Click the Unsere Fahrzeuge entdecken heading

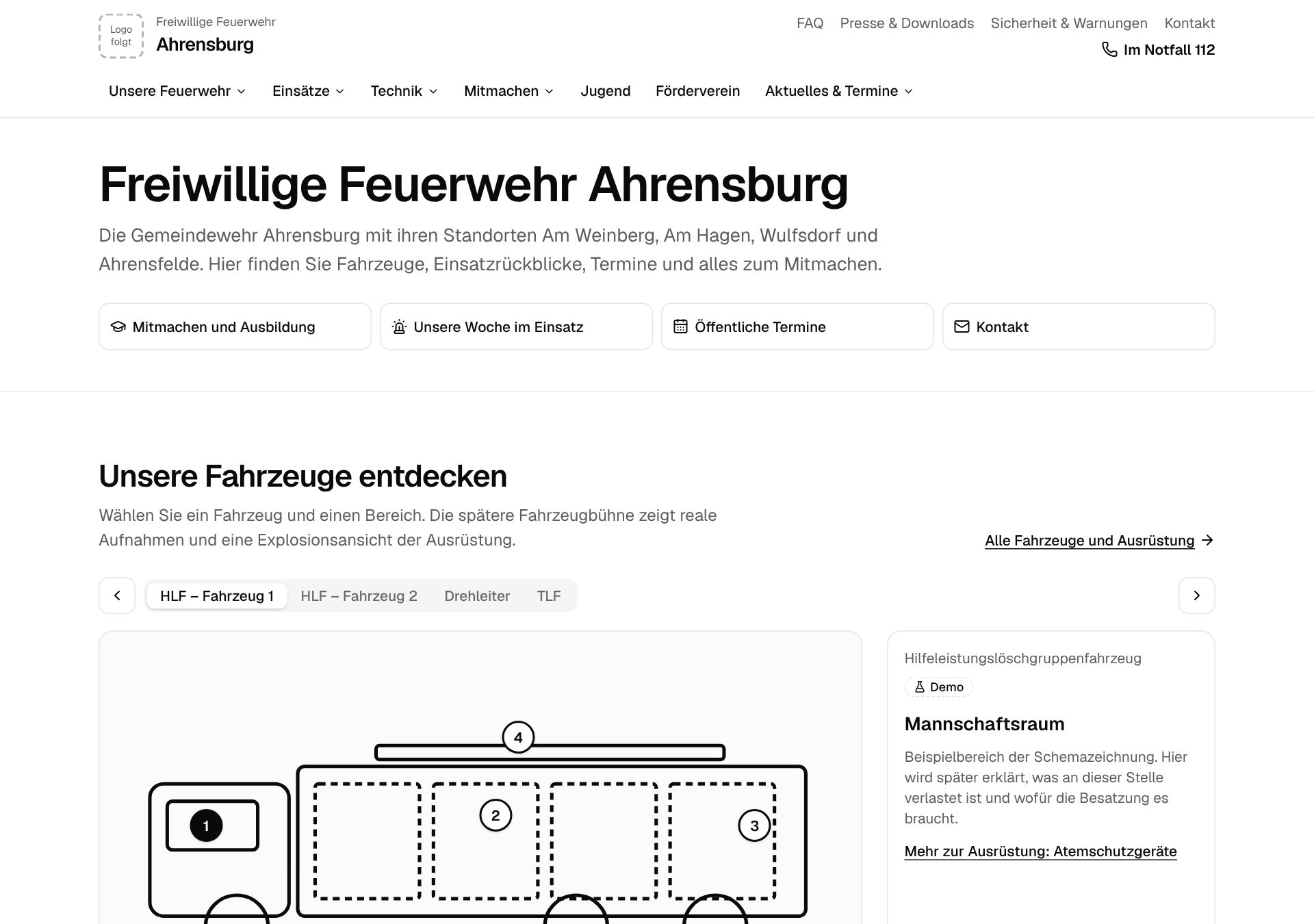coord(302,476)
